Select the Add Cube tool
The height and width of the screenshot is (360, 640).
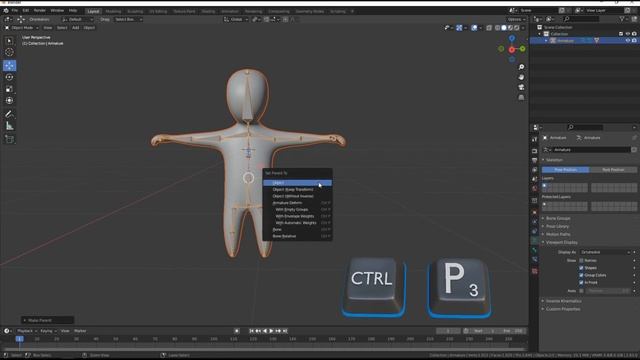[9, 139]
